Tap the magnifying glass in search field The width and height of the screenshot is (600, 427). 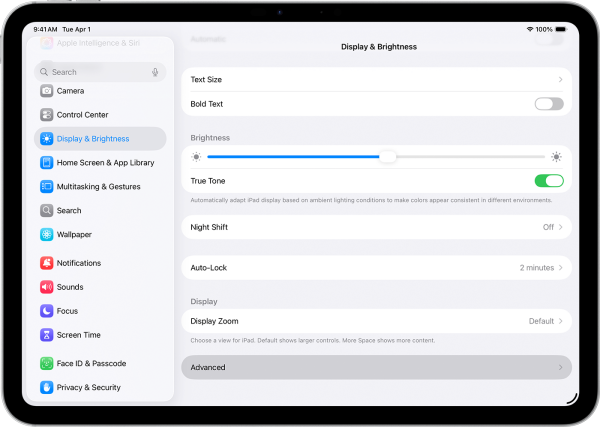click(44, 72)
